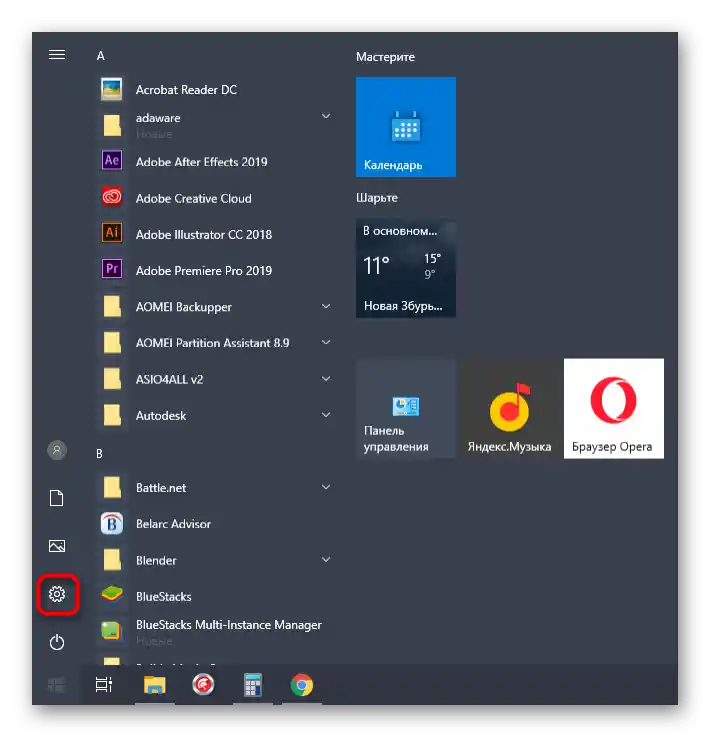The height and width of the screenshot is (737, 710).
Task: Expand the Blender folder chevron
Action: click(x=326, y=559)
